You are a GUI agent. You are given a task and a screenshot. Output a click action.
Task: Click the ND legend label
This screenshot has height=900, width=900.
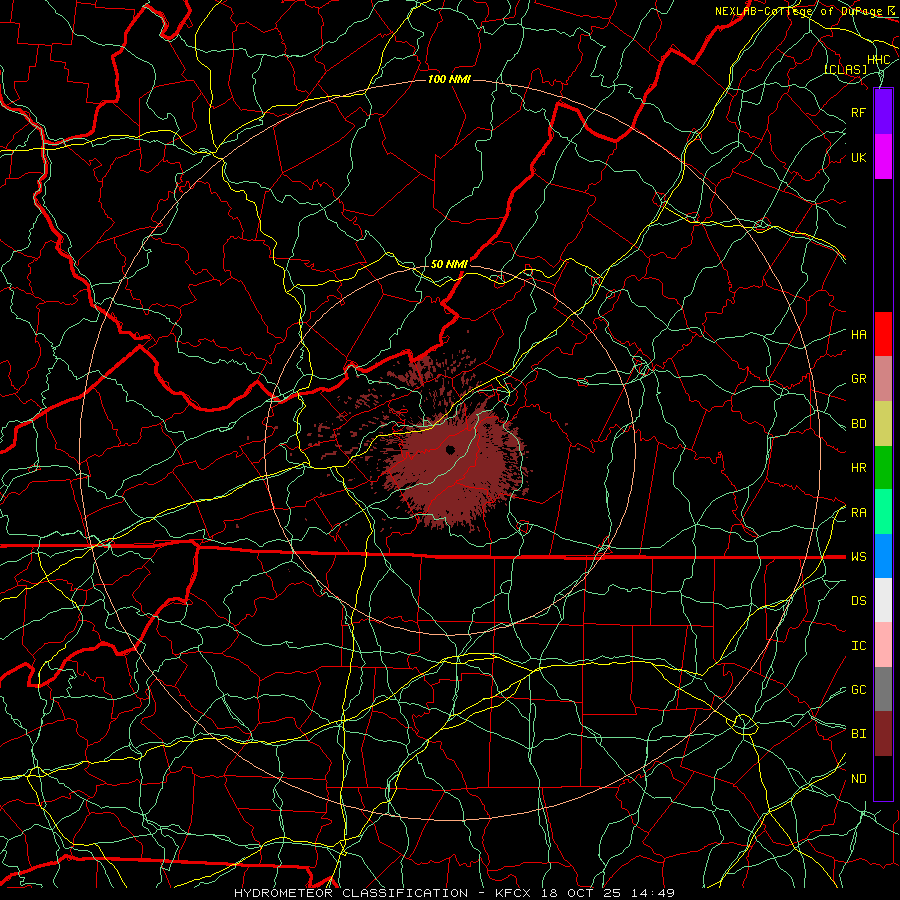coord(859,779)
